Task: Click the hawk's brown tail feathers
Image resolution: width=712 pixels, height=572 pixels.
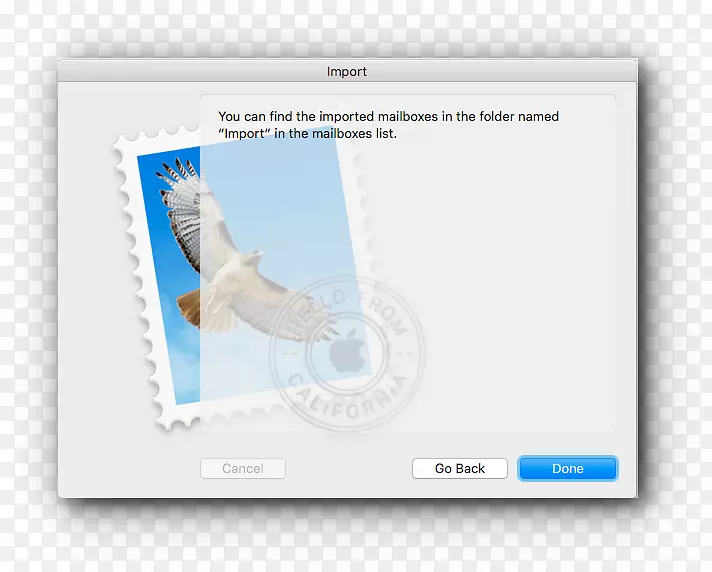Action: coord(192,308)
